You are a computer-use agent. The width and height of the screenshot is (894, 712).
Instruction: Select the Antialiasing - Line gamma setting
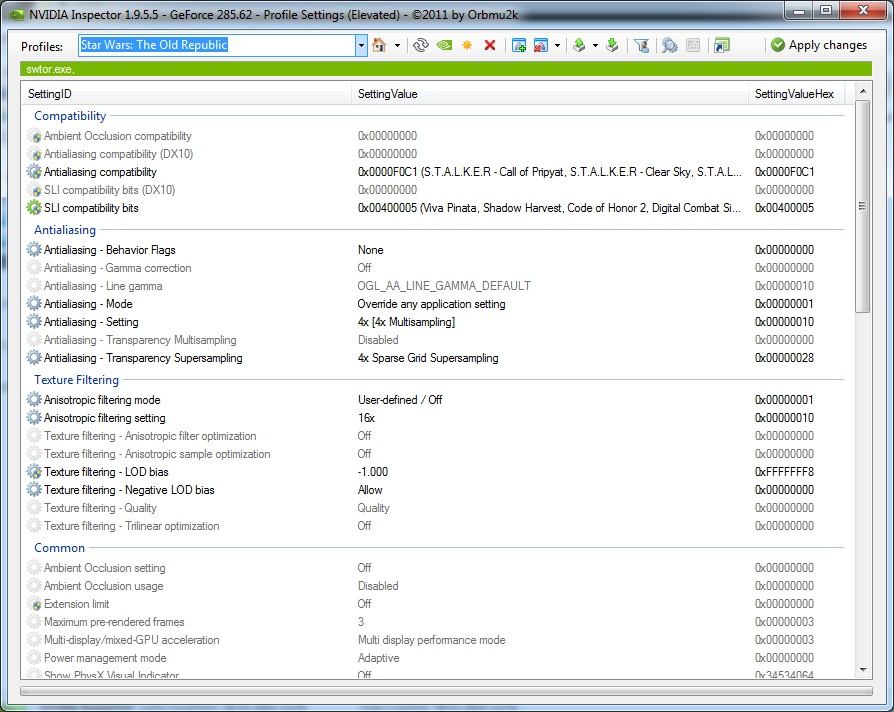coord(103,286)
